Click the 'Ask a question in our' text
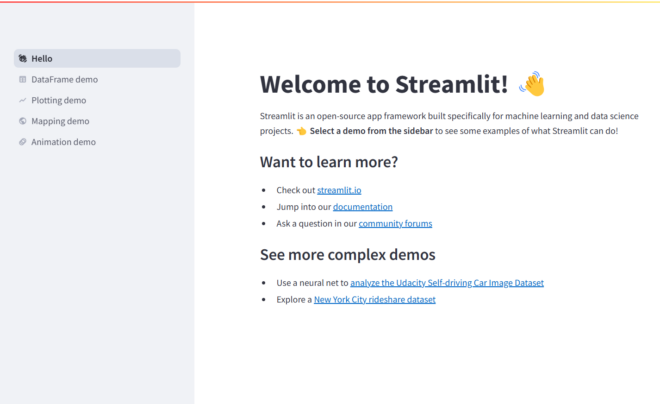 [x=317, y=224]
